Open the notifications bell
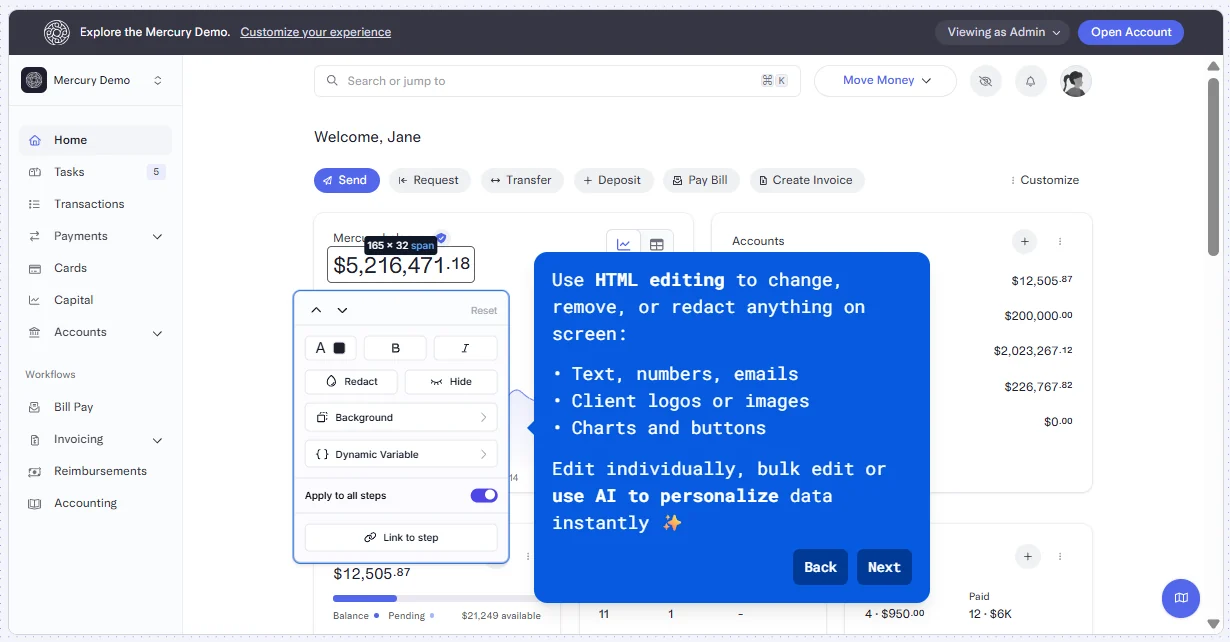The height and width of the screenshot is (642, 1230). click(1031, 81)
